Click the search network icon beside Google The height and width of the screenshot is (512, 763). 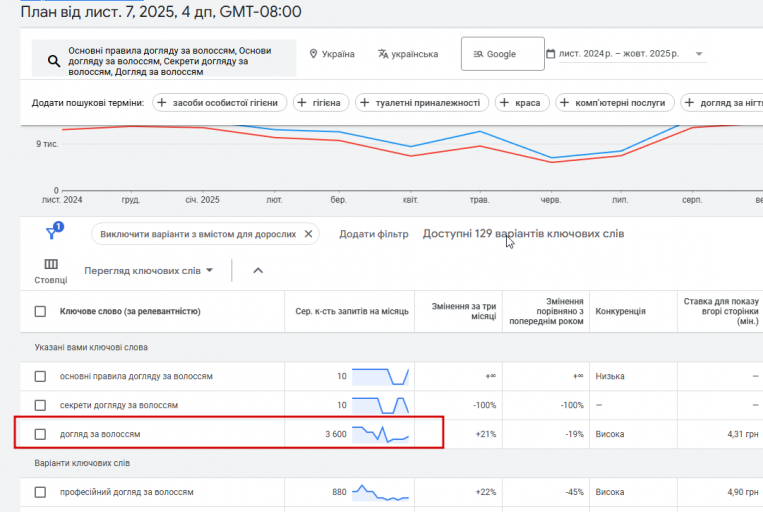click(478, 54)
